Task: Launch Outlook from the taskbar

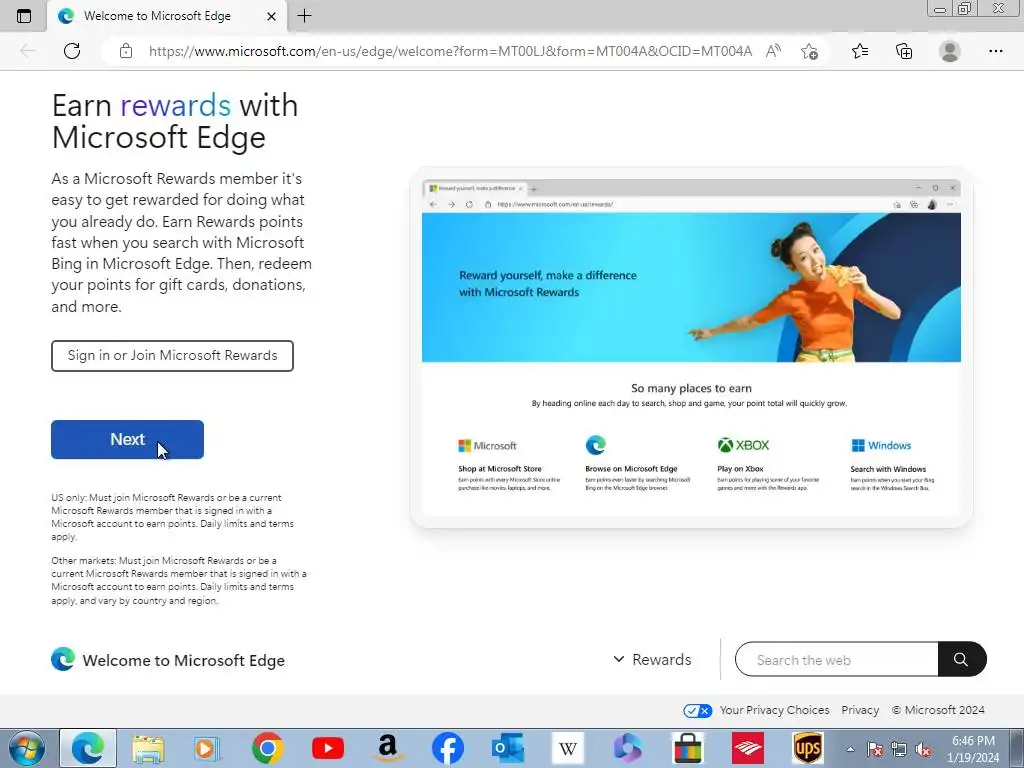Action: 508,748
